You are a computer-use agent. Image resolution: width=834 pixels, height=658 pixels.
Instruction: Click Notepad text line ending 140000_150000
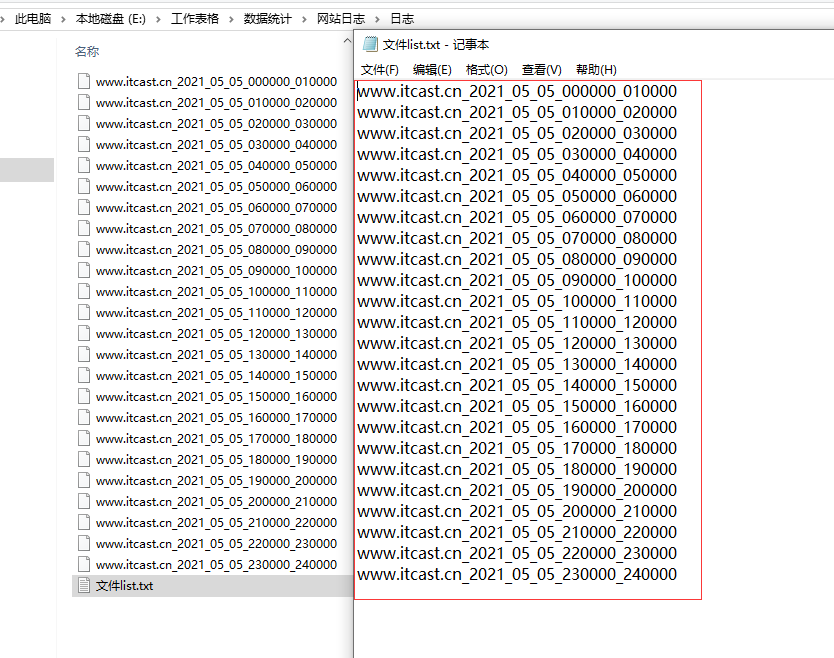(517, 386)
